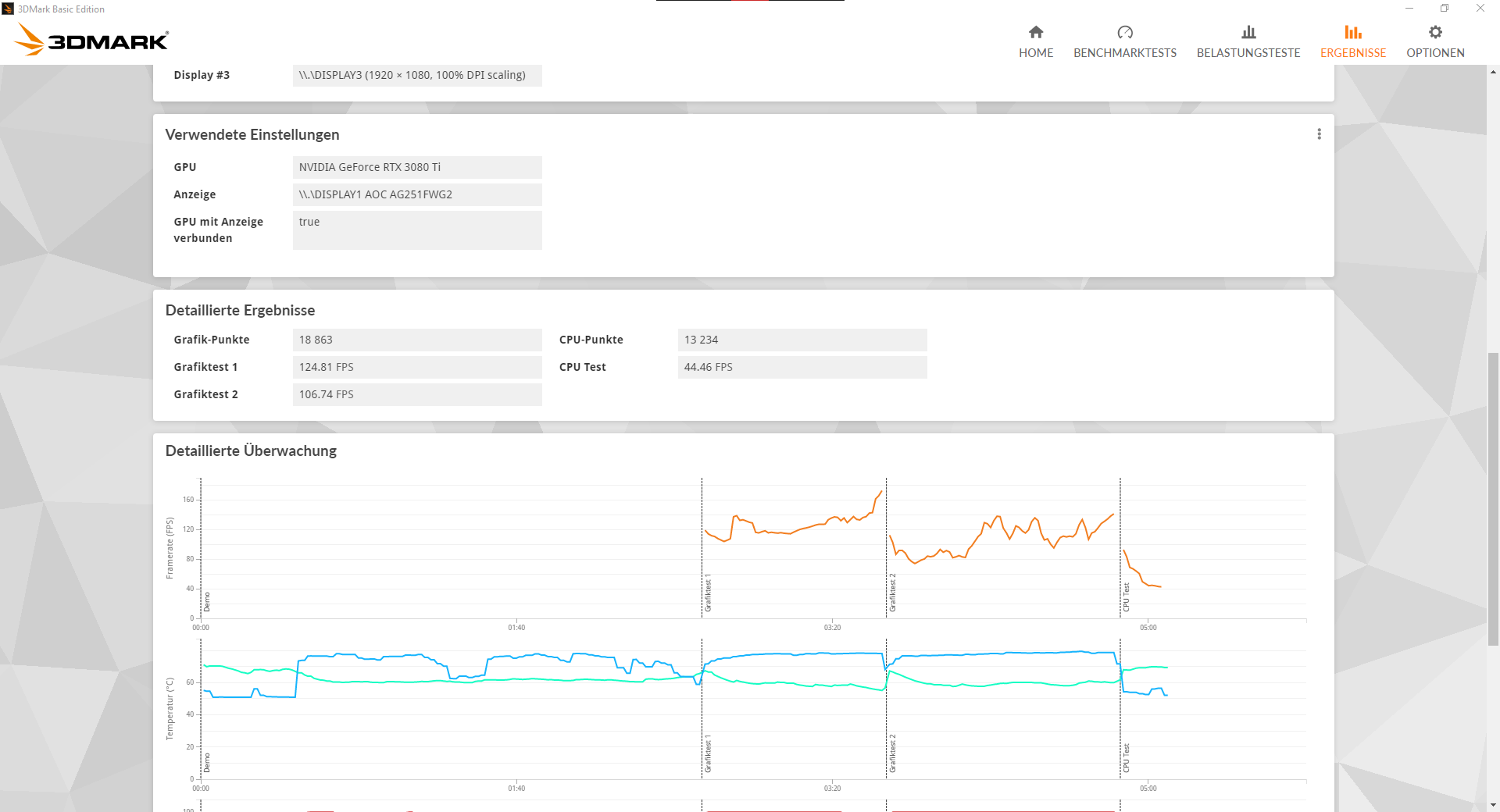Image resolution: width=1500 pixels, height=812 pixels.
Task: Click the 'true' value for GPU mit Anzeige
Action: click(x=417, y=230)
